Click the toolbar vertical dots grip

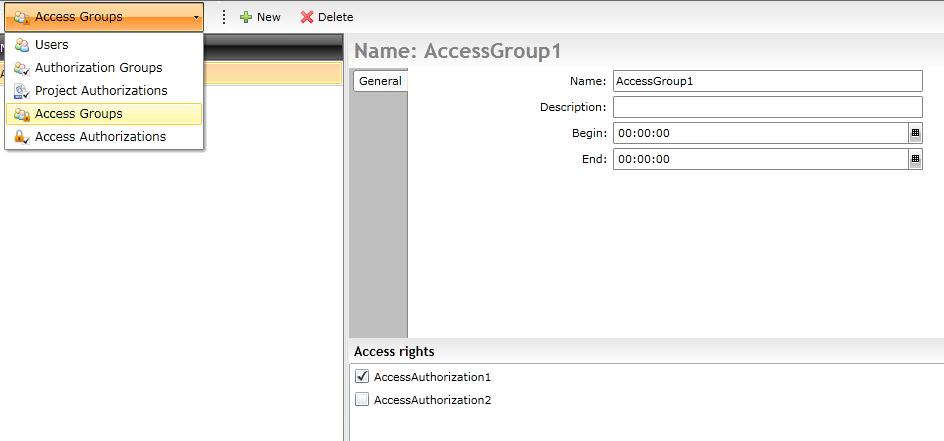224,17
